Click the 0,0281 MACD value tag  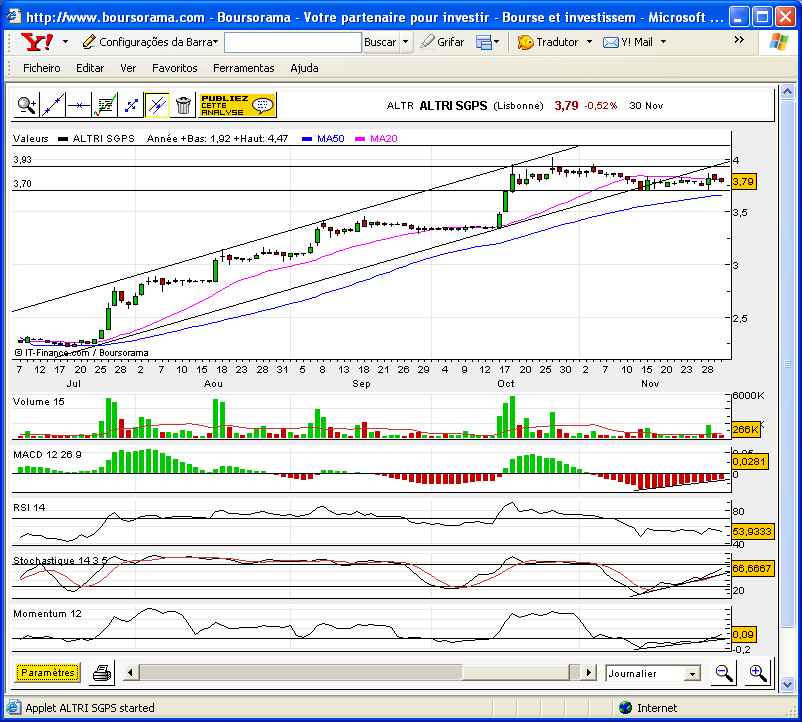pos(749,462)
